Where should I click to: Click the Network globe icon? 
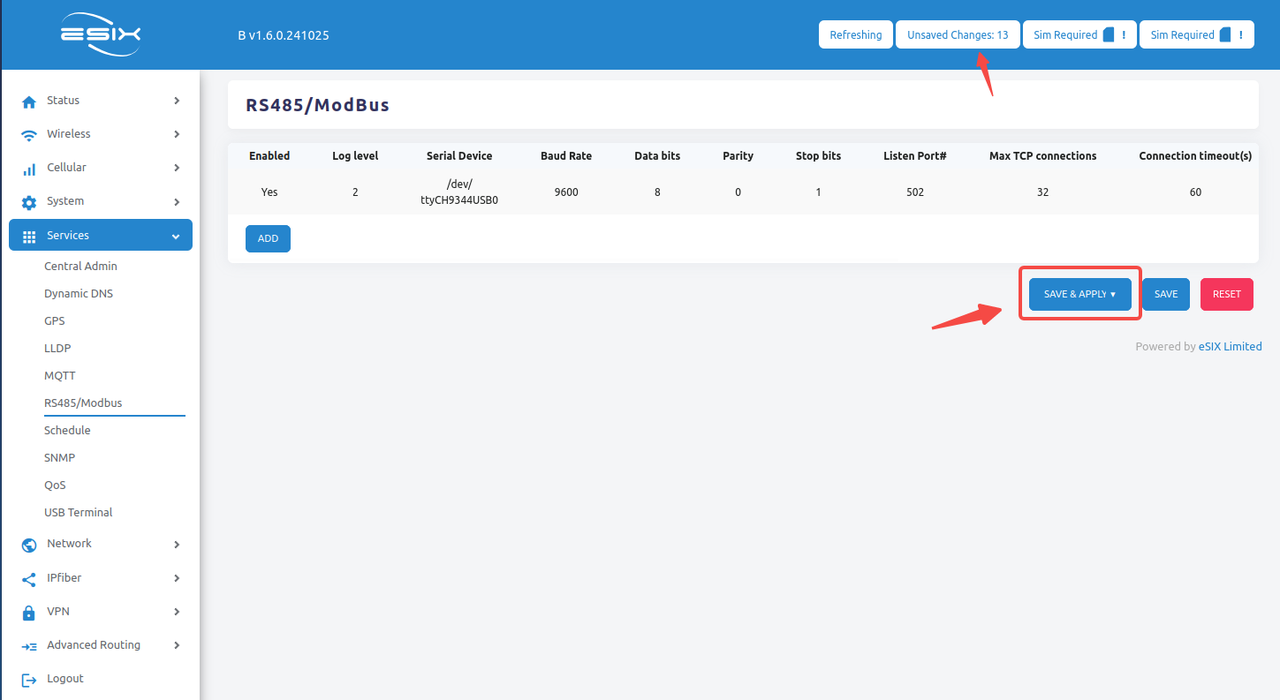[x=29, y=545]
